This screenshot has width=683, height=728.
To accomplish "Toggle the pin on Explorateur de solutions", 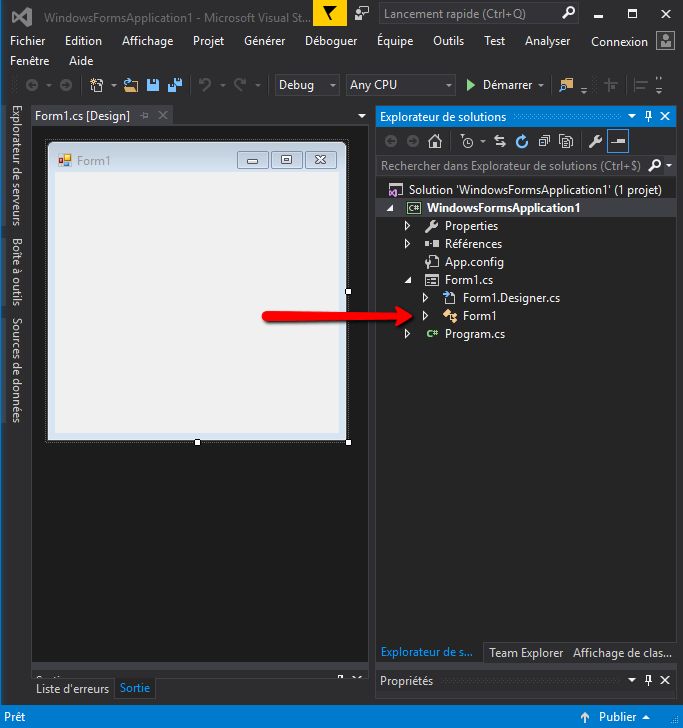I will [x=648, y=116].
